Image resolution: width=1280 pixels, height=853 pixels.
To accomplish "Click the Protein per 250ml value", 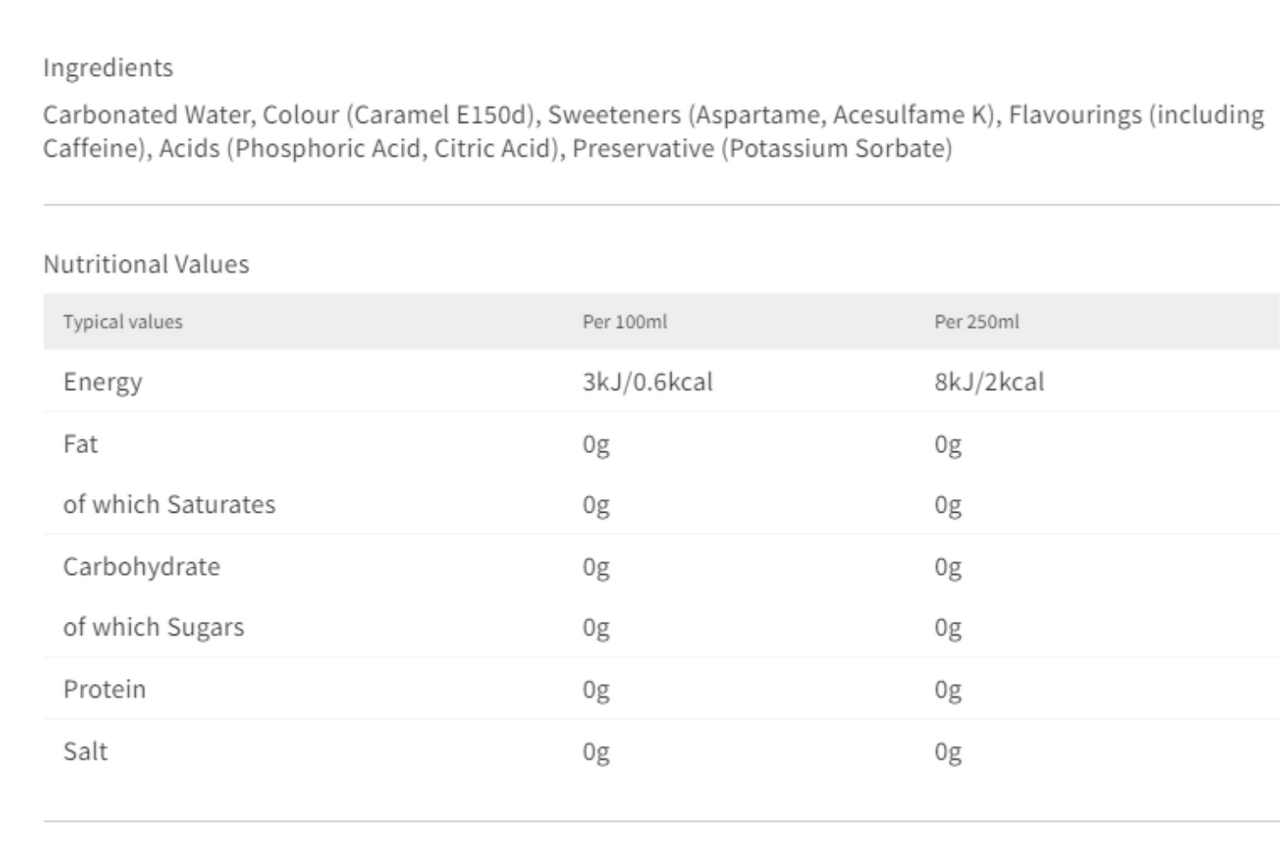I will [x=947, y=691].
